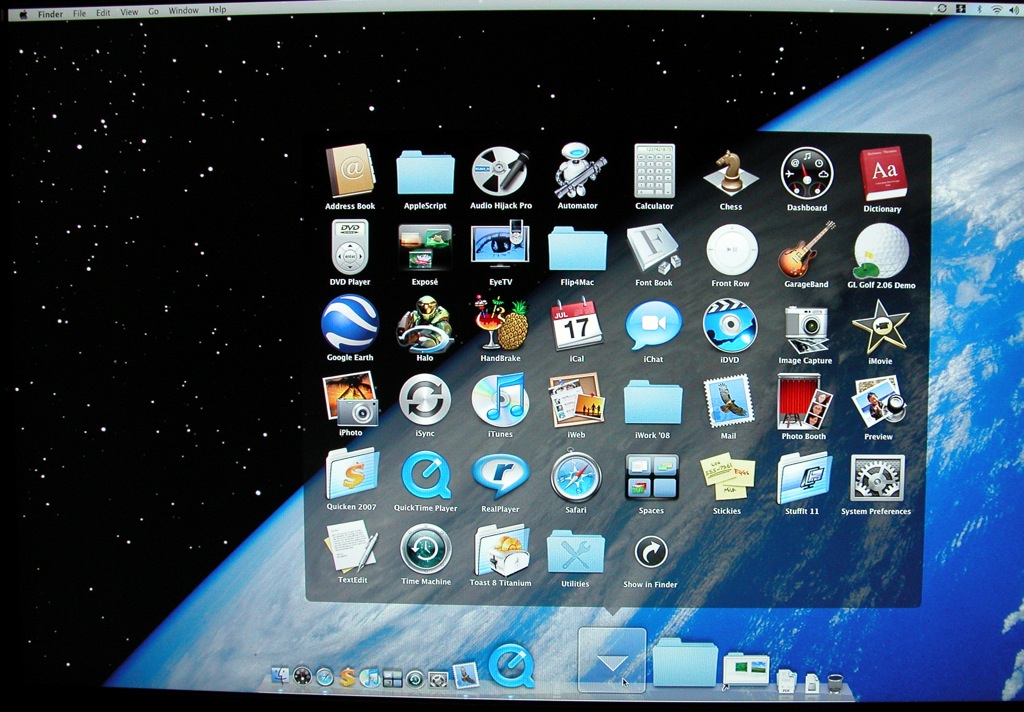
Task: Launch iSync
Action: click(x=424, y=400)
